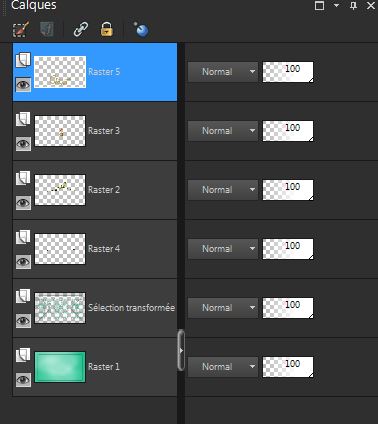Screen dimensions: 378x424
Task: Open Raster 4 blend mode dropdown
Action: pyautogui.click(x=223, y=249)
